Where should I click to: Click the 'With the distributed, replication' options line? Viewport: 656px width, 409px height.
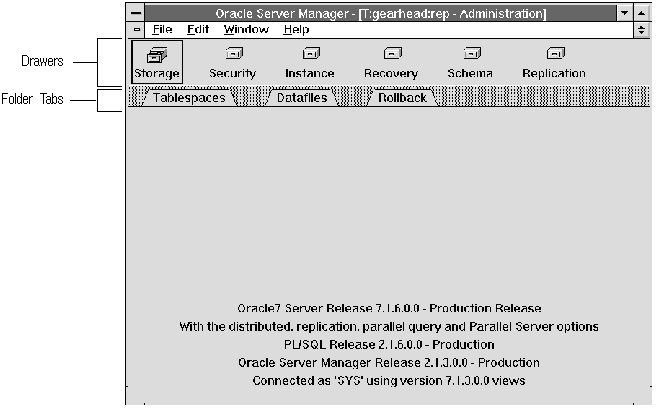point(389,327)
